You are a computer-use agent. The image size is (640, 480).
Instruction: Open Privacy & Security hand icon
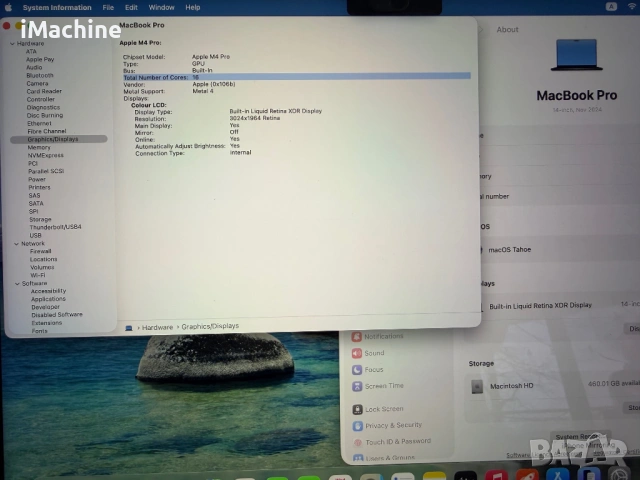coord(357,425)
